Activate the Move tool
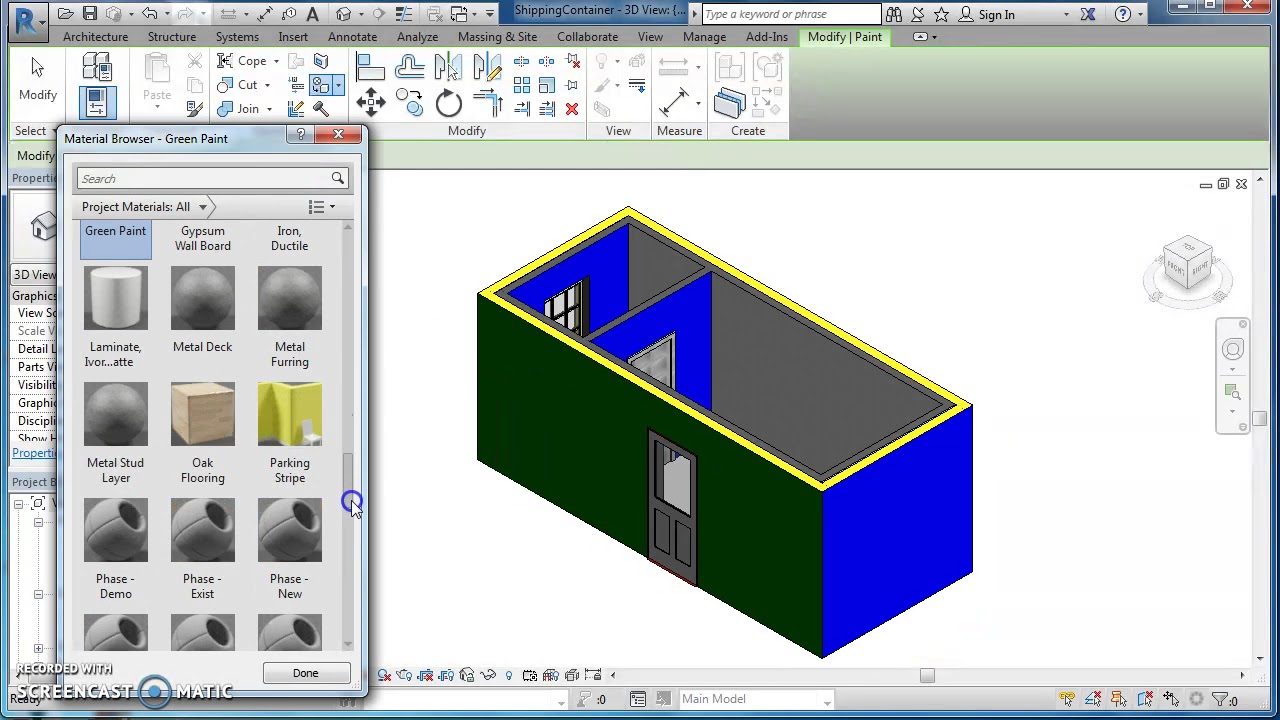This screenshot has height=720, width=1280. click(x=371, y=103)
